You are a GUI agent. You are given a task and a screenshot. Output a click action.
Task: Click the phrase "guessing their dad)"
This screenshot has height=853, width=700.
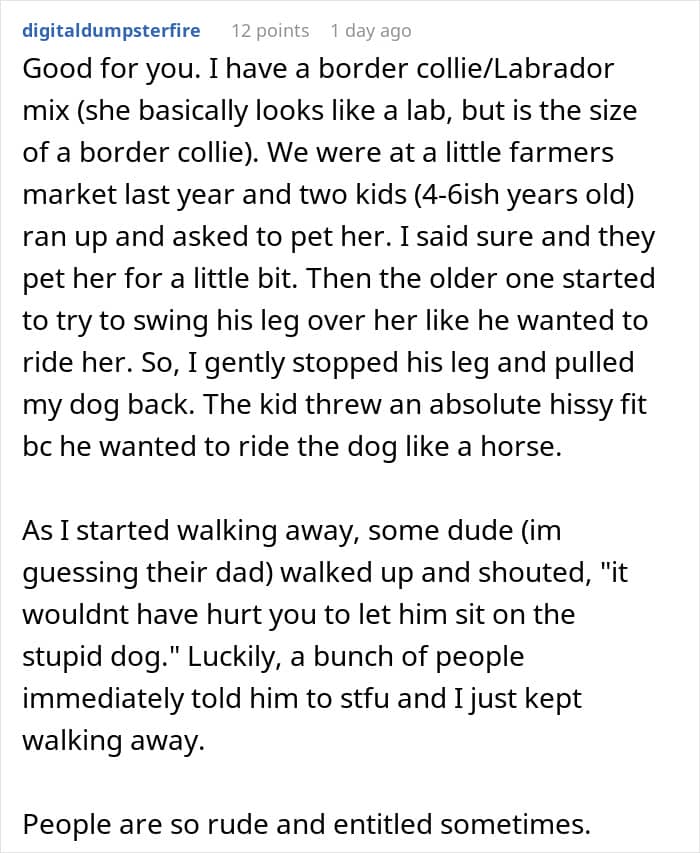tap(147, 573)
